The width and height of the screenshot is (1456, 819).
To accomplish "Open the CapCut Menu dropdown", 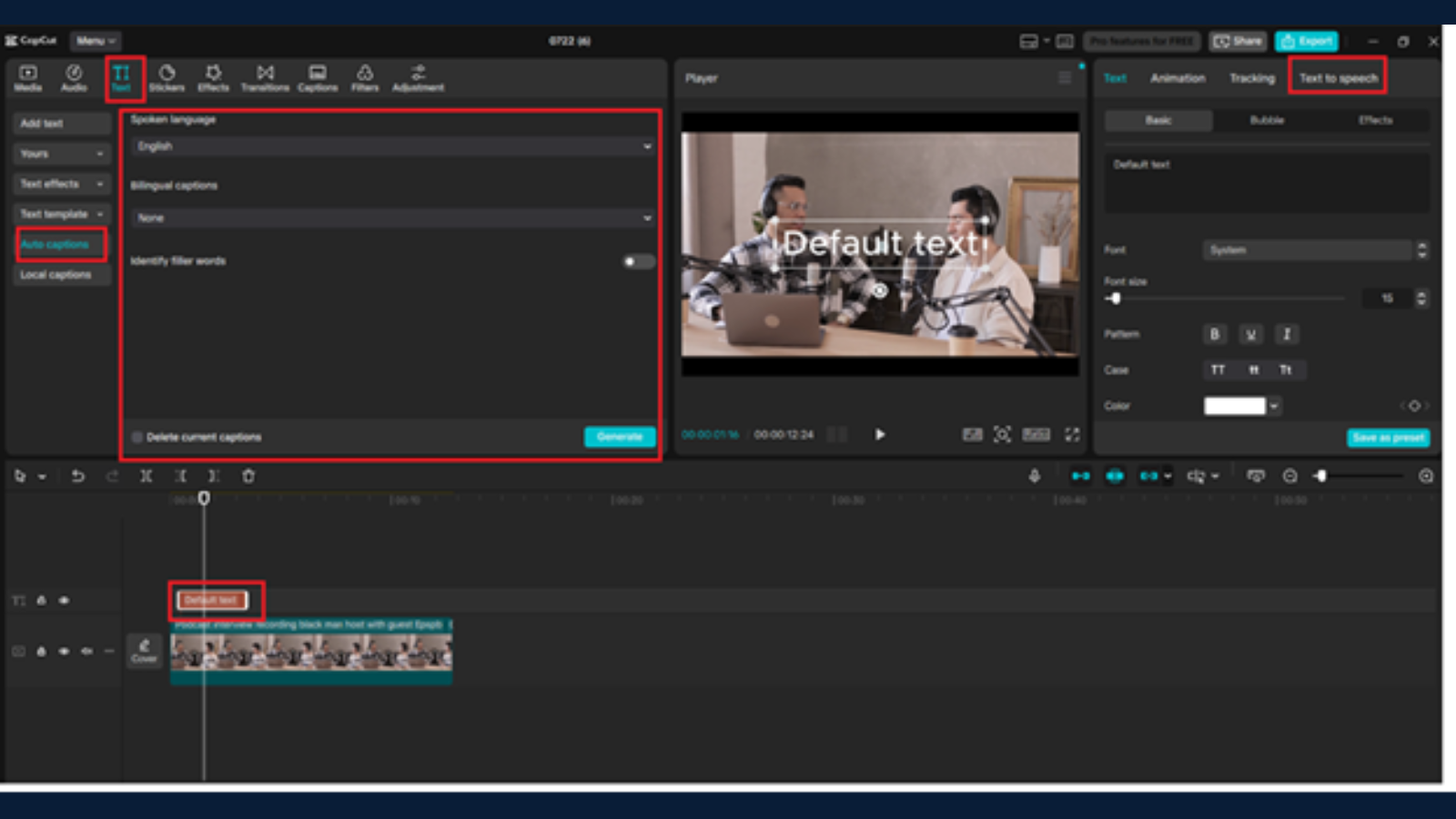I will [95, 41].
